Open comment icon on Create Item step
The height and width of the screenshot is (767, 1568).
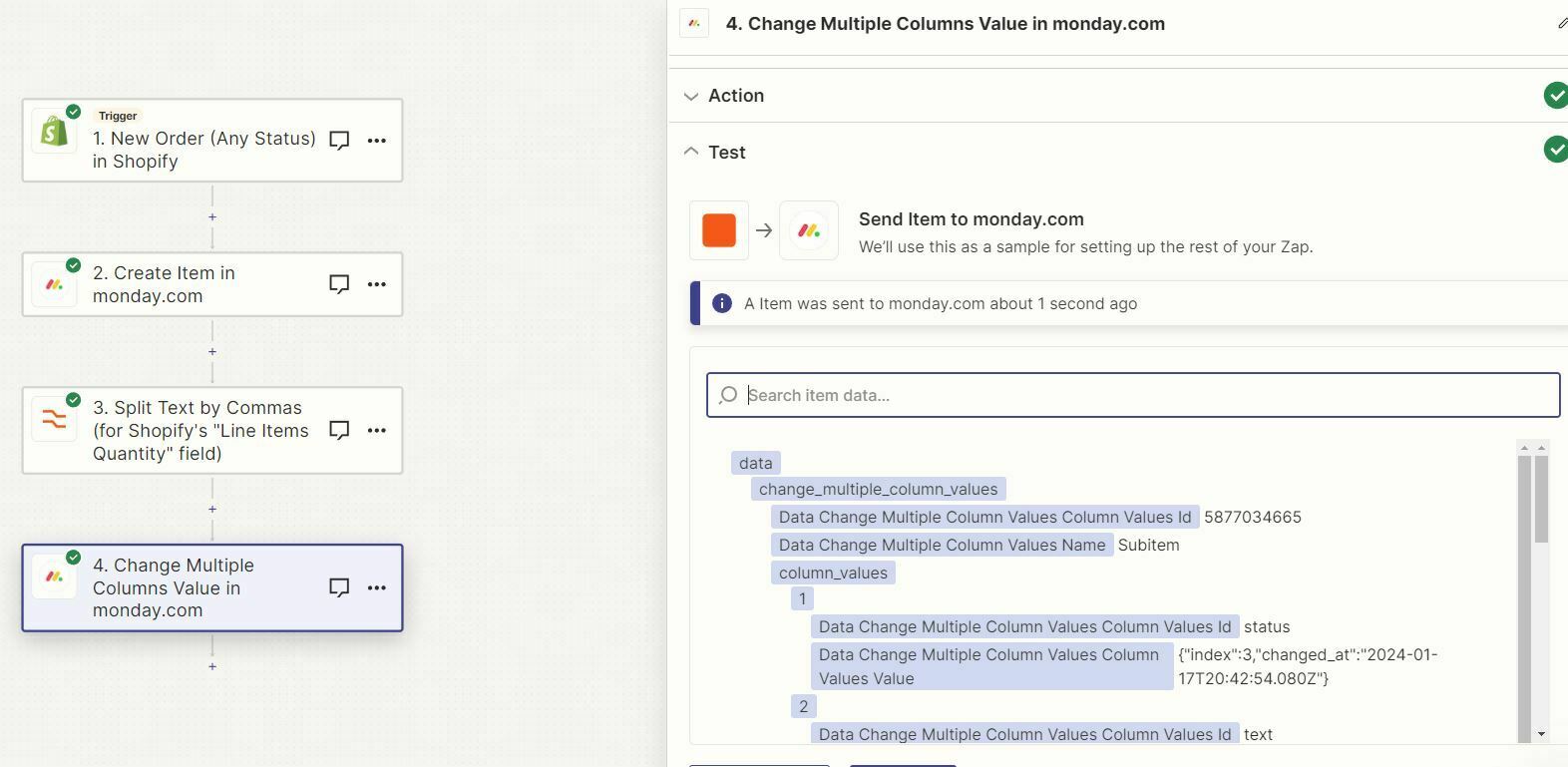click(x=339, y=284)
